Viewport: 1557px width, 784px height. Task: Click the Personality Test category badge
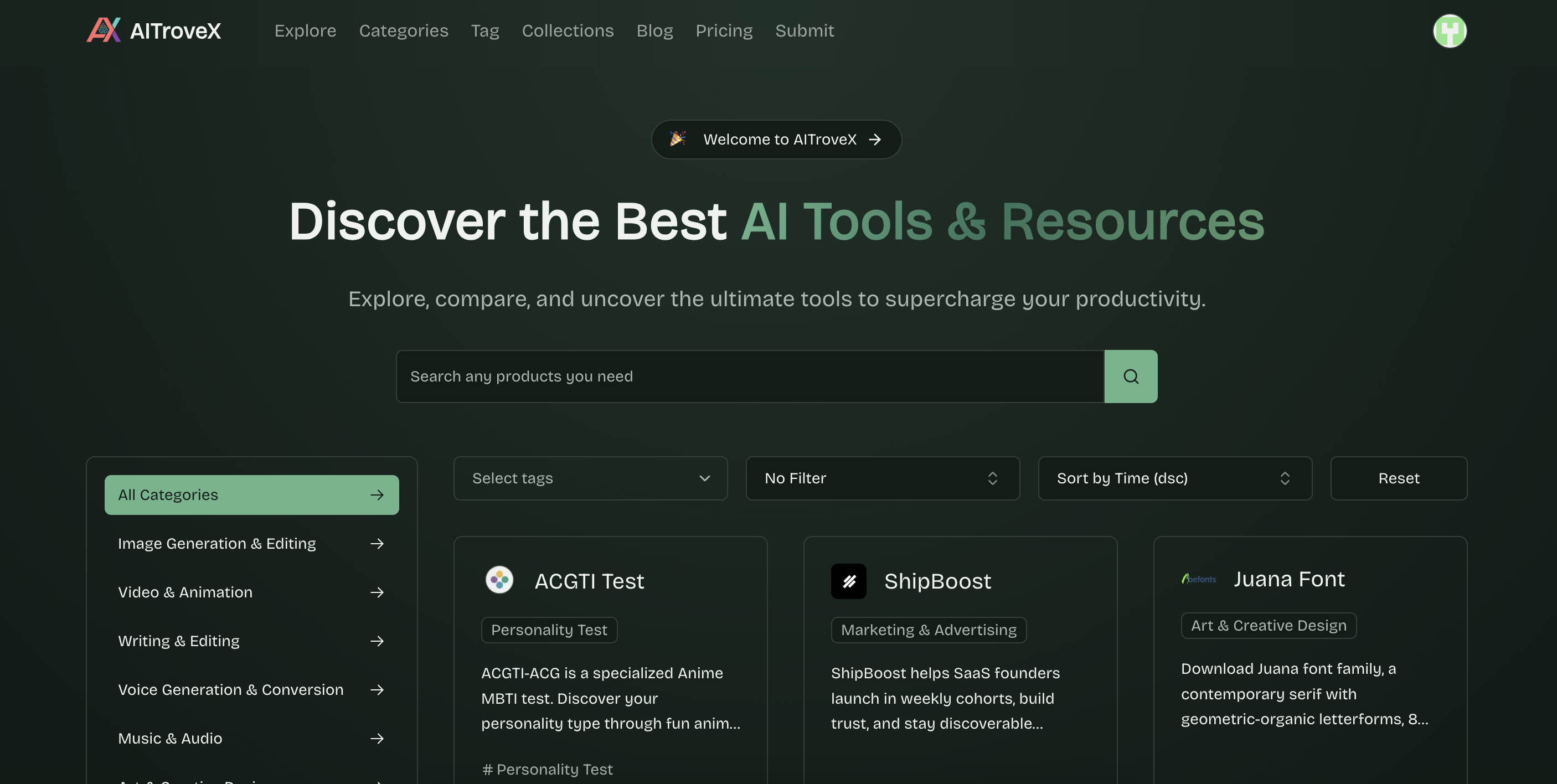tap(549, 630)
